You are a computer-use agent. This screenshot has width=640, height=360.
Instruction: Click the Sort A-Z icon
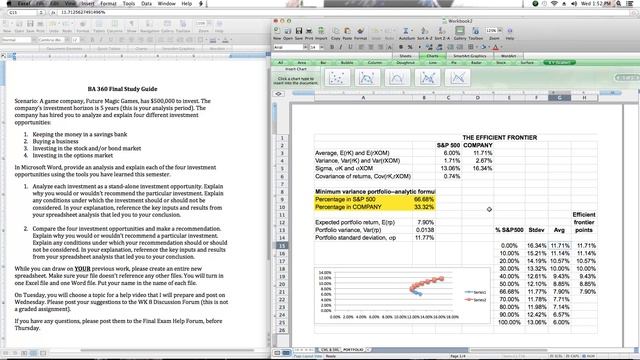point(424,31)
